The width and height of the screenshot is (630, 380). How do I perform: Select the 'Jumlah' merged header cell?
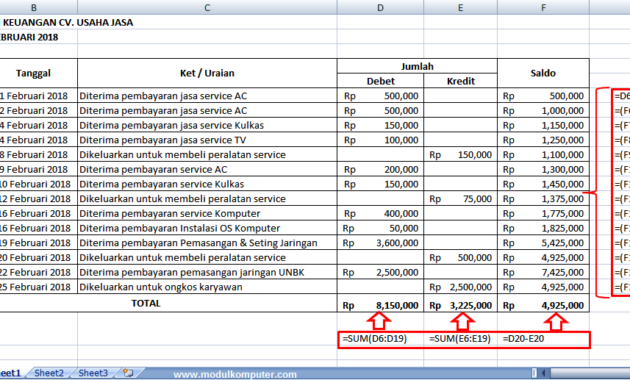417,66
